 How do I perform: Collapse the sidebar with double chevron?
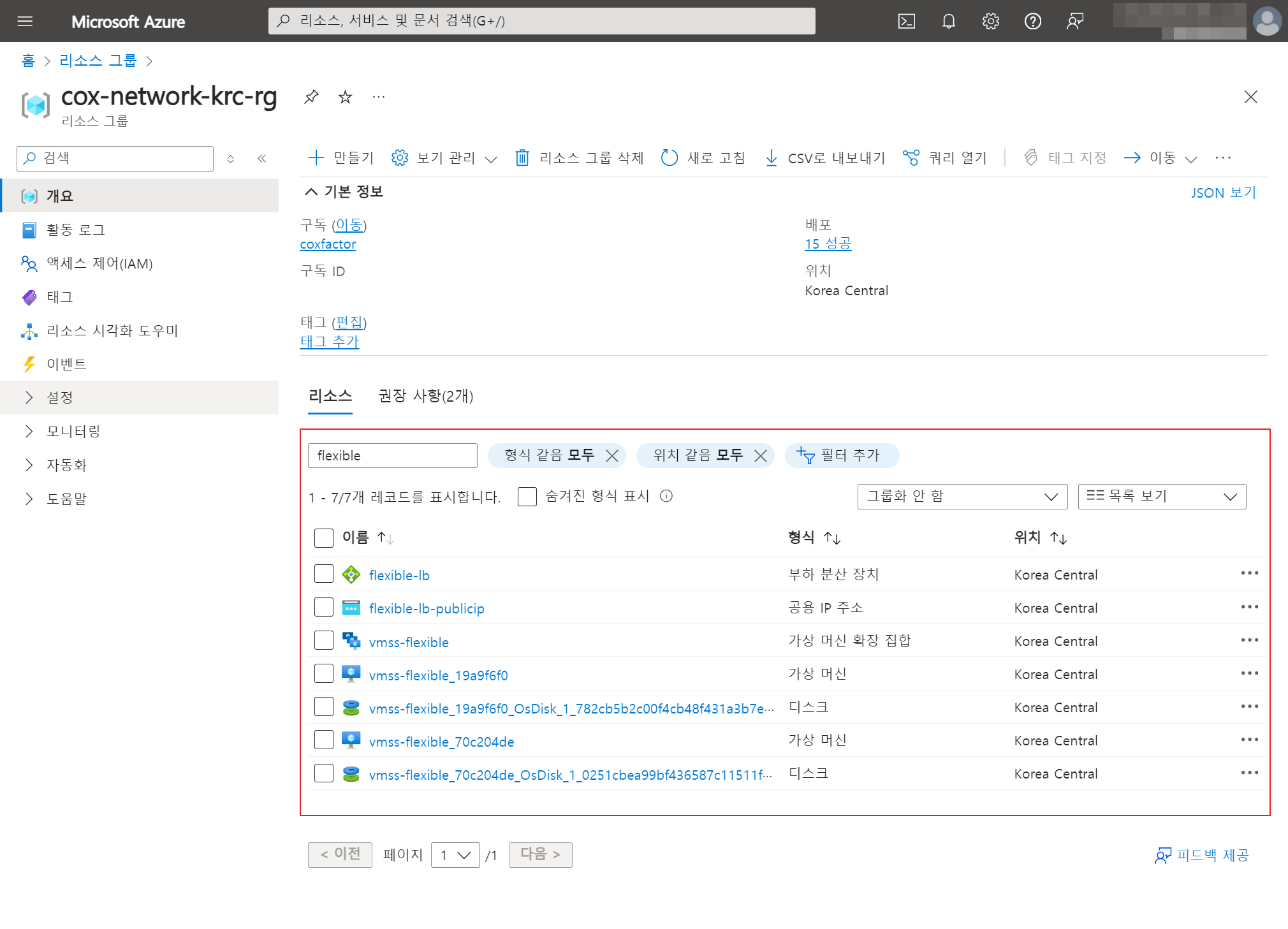[261, 158]
